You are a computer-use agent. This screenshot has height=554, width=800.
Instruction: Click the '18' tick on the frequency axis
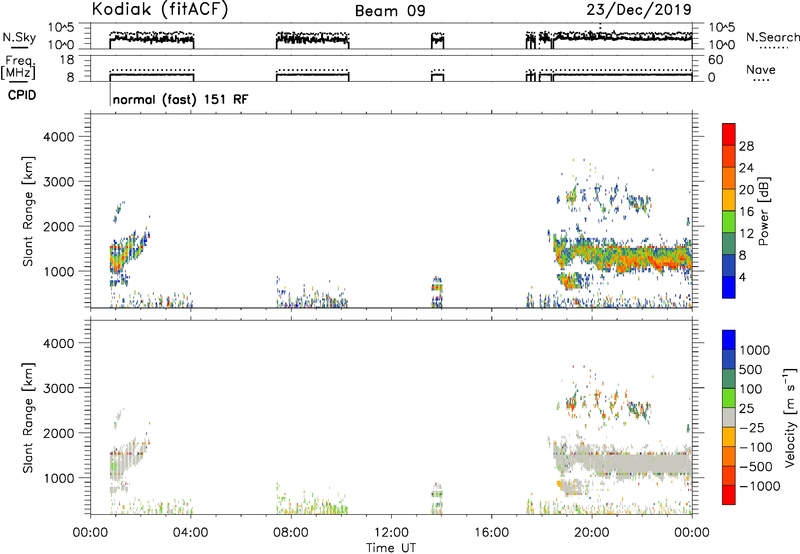click(67, 60)
